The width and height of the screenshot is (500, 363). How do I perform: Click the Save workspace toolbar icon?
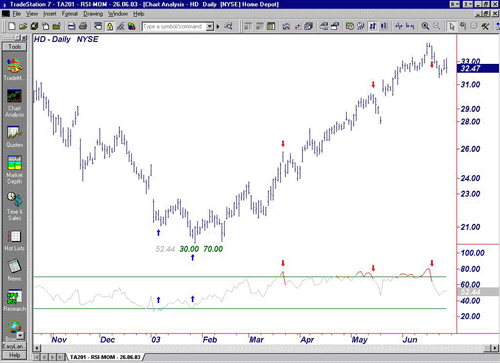(x=34, y=26)
